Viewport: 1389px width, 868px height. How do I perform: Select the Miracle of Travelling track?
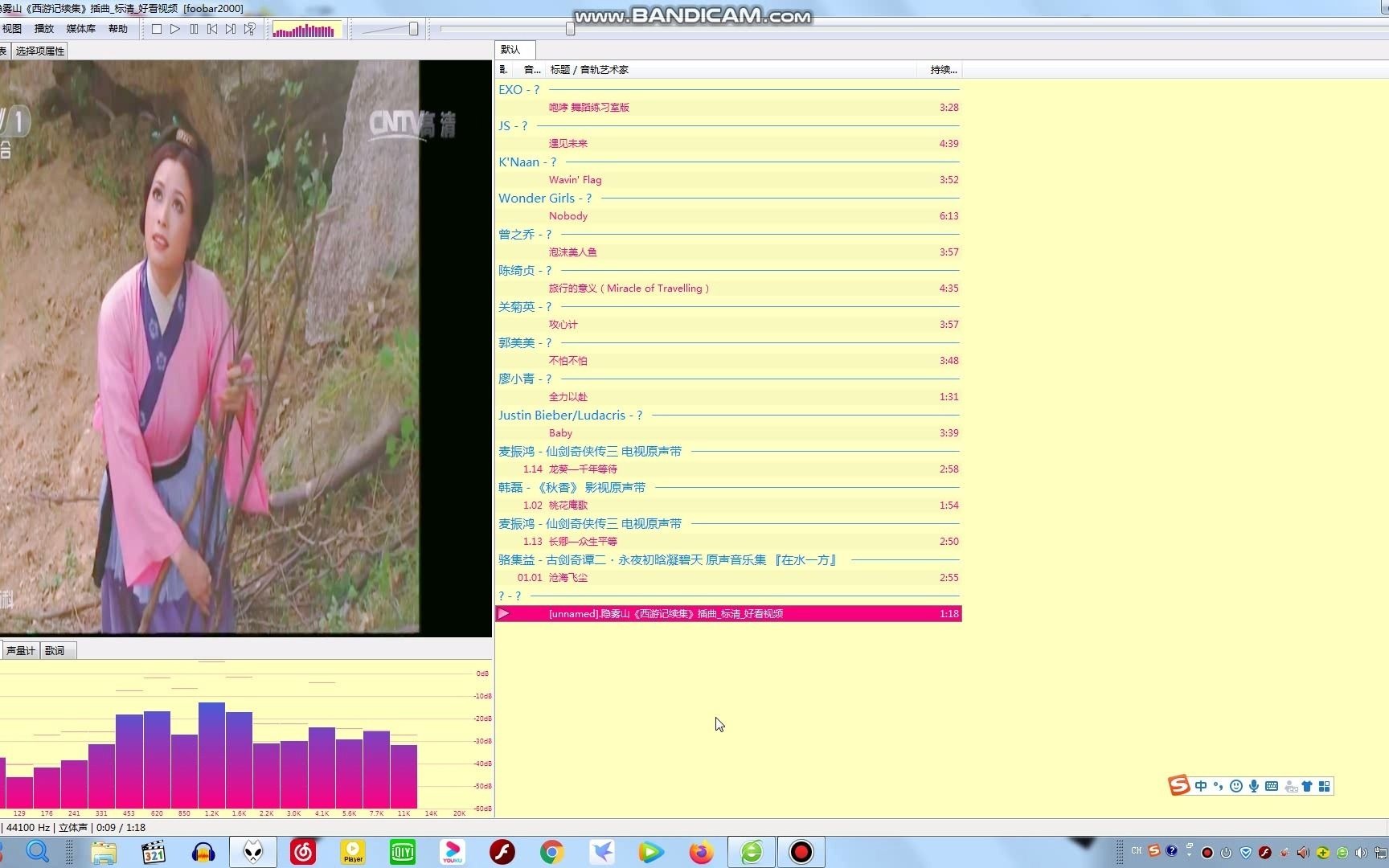coord(728,288)
